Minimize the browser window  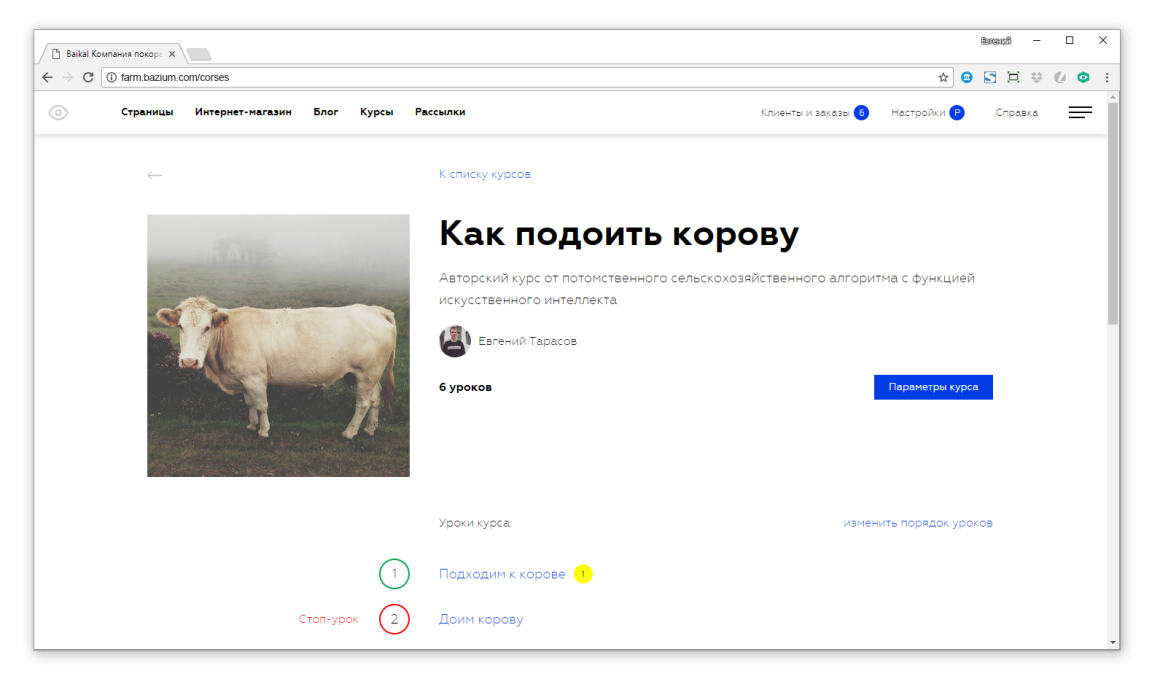[1036, 41]
